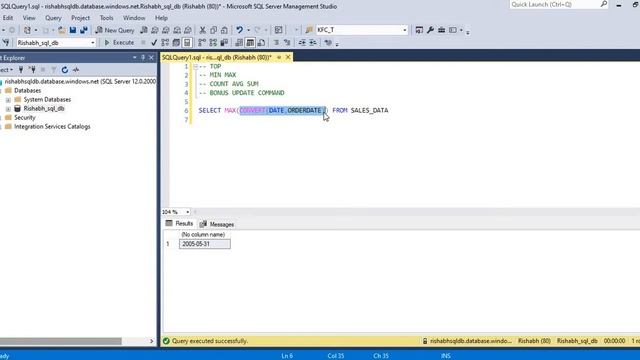
Task: Click the 2005-05-31 result cell
Action: click(204, 244)
